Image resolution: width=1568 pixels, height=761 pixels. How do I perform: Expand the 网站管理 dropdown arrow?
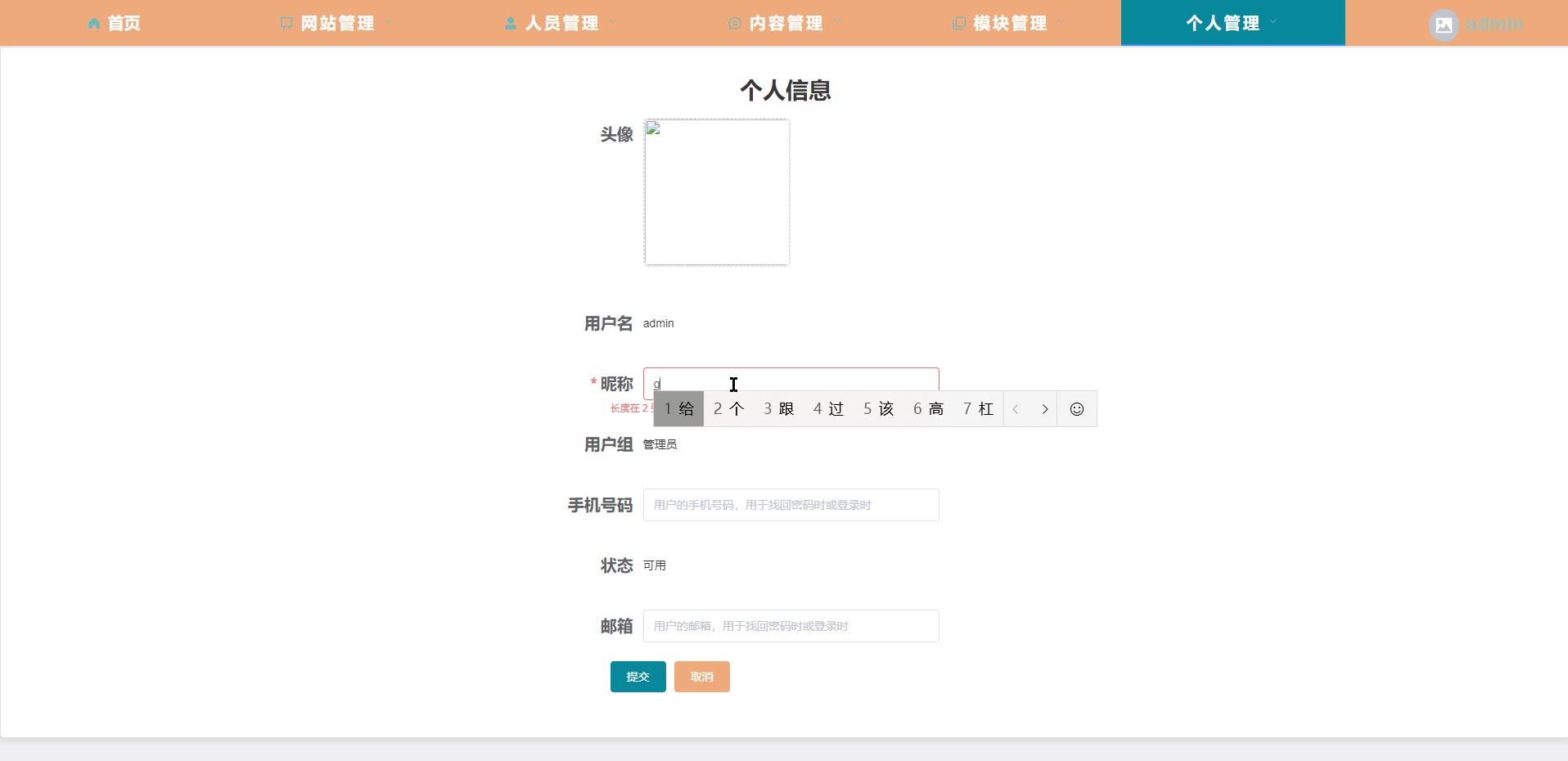click(389, 22)
